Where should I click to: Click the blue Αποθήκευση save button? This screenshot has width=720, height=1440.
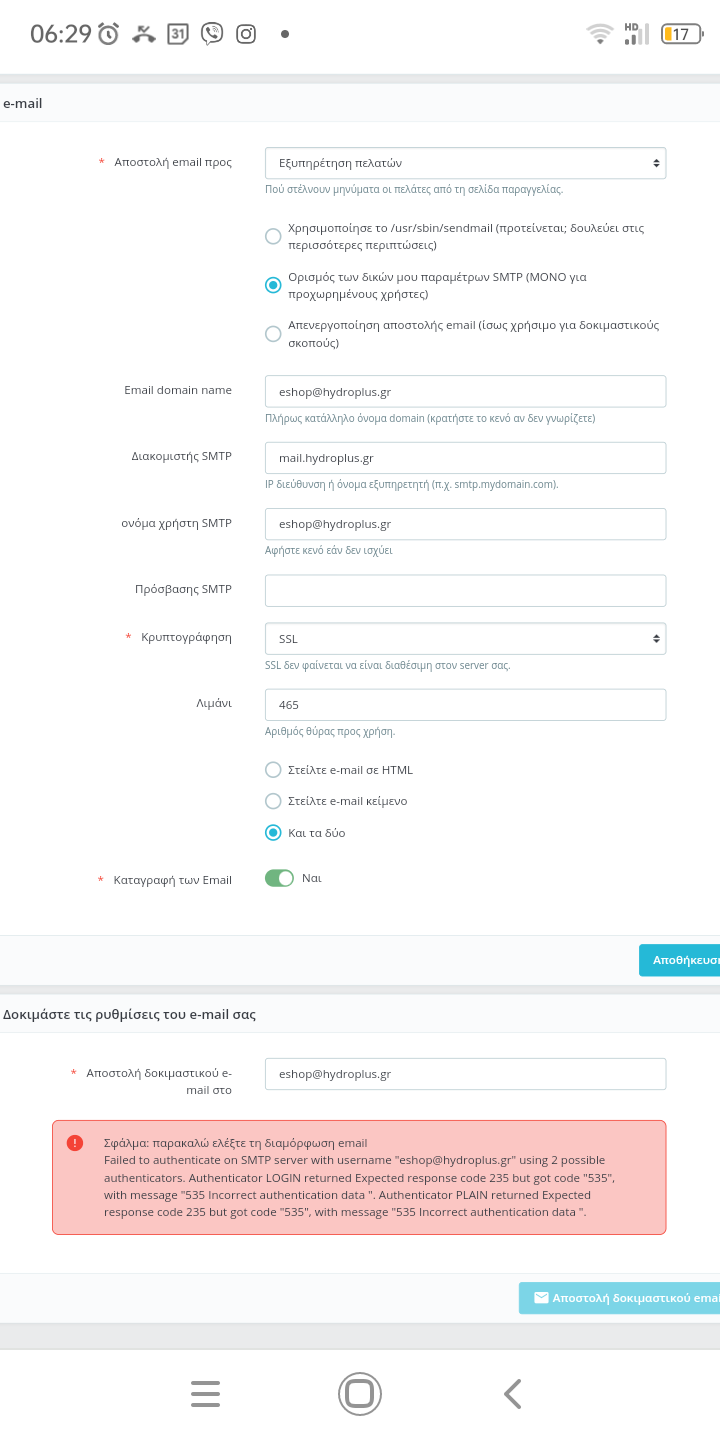tap(681, 960)
